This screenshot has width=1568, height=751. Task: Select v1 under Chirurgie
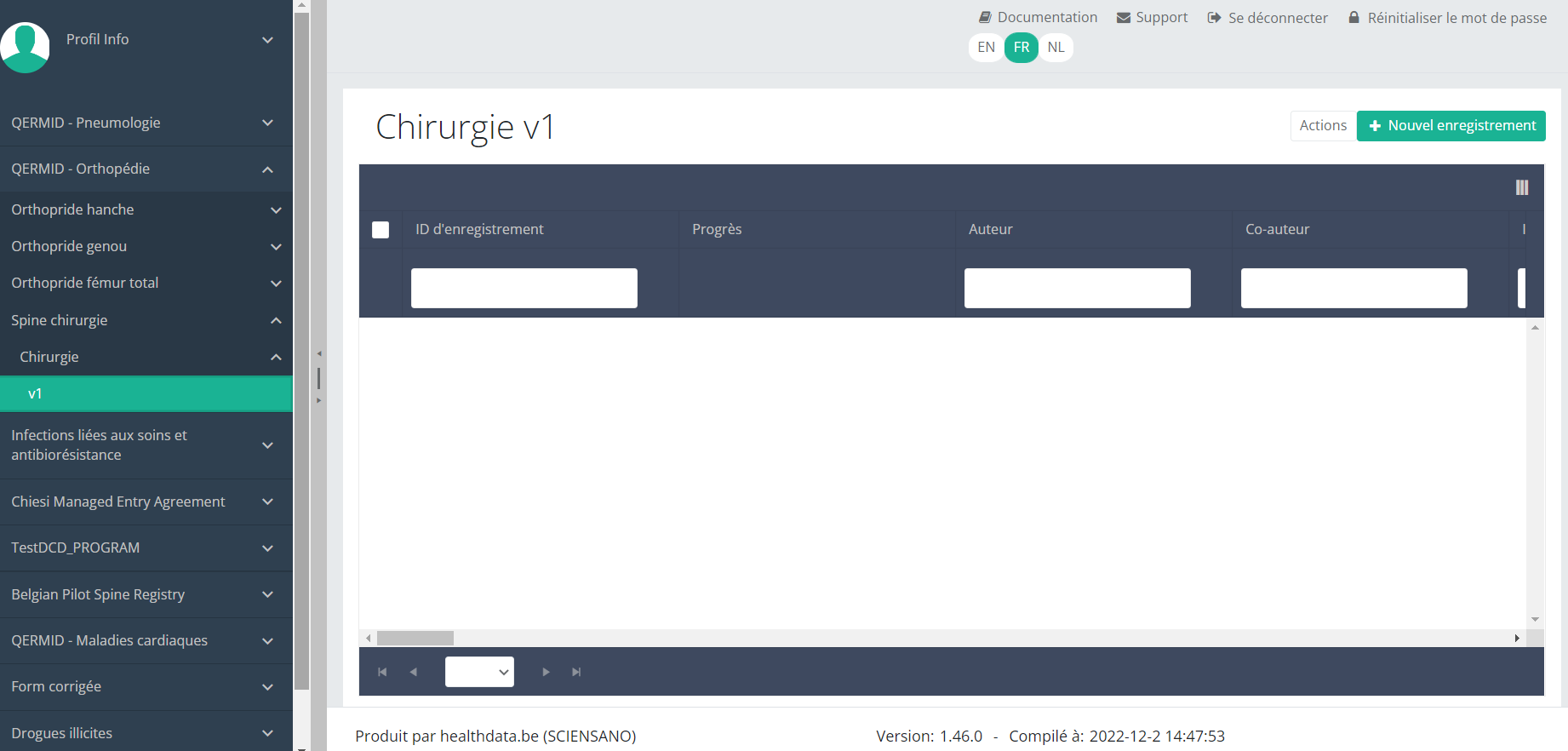coord(145,393)
